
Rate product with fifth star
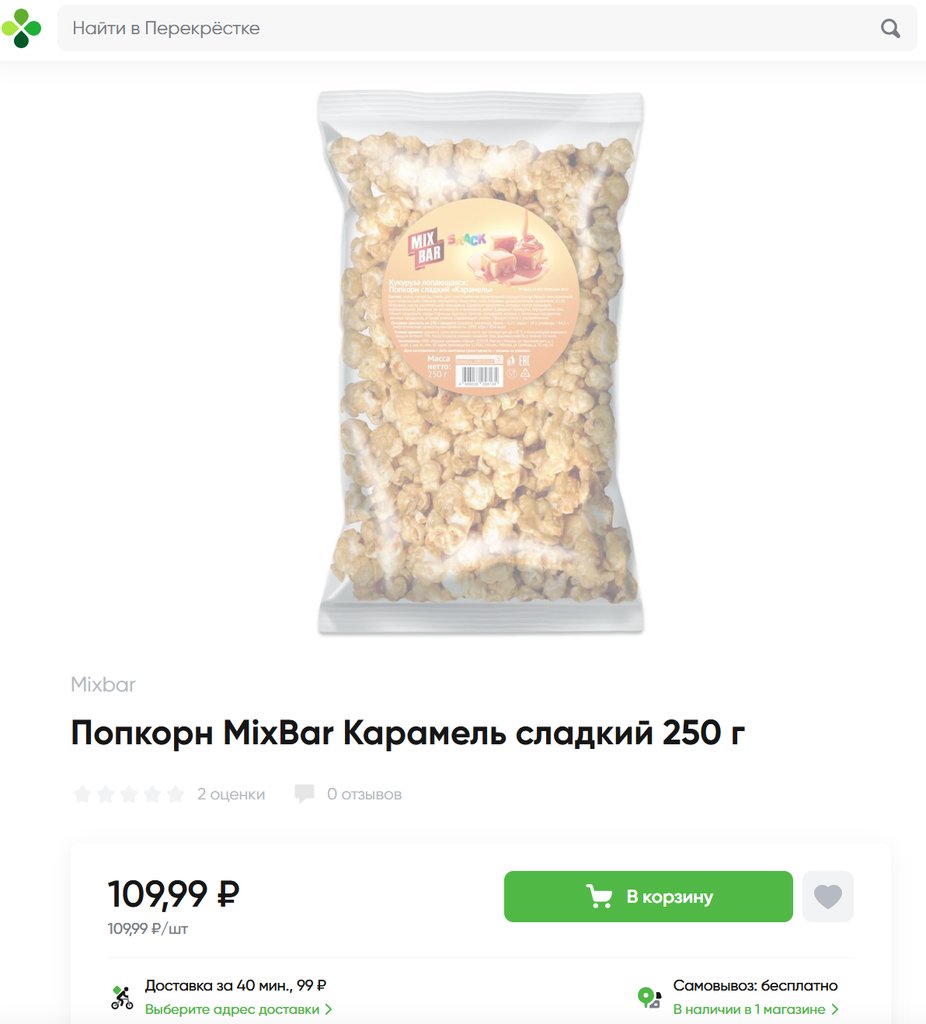point(176,794)
